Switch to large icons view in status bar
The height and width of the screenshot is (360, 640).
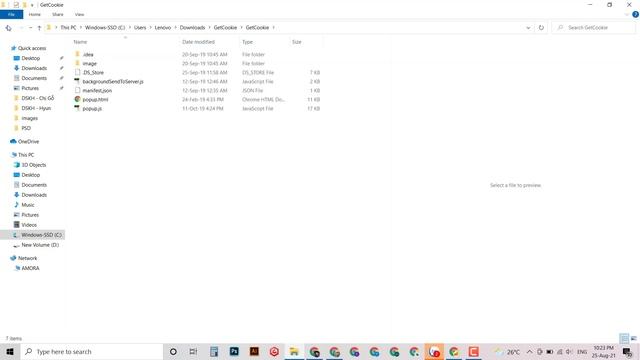[633, 338]
